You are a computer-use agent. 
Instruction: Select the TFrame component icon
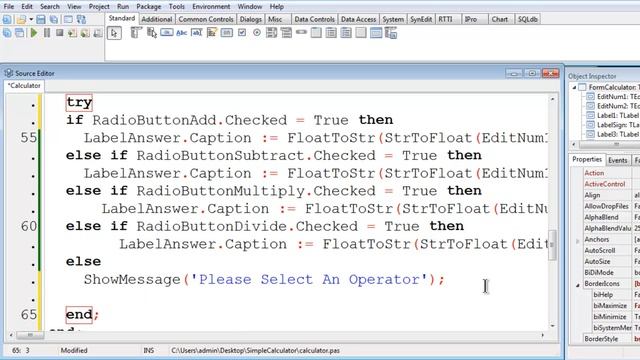click(376, 33)
